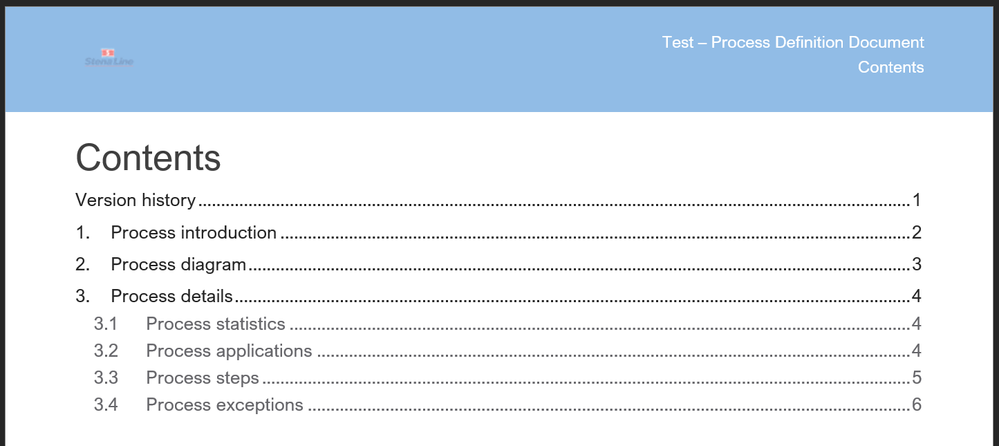Open the Process diagram contents entry
This screenshot has height=446, width=999.
coord(498,264)
